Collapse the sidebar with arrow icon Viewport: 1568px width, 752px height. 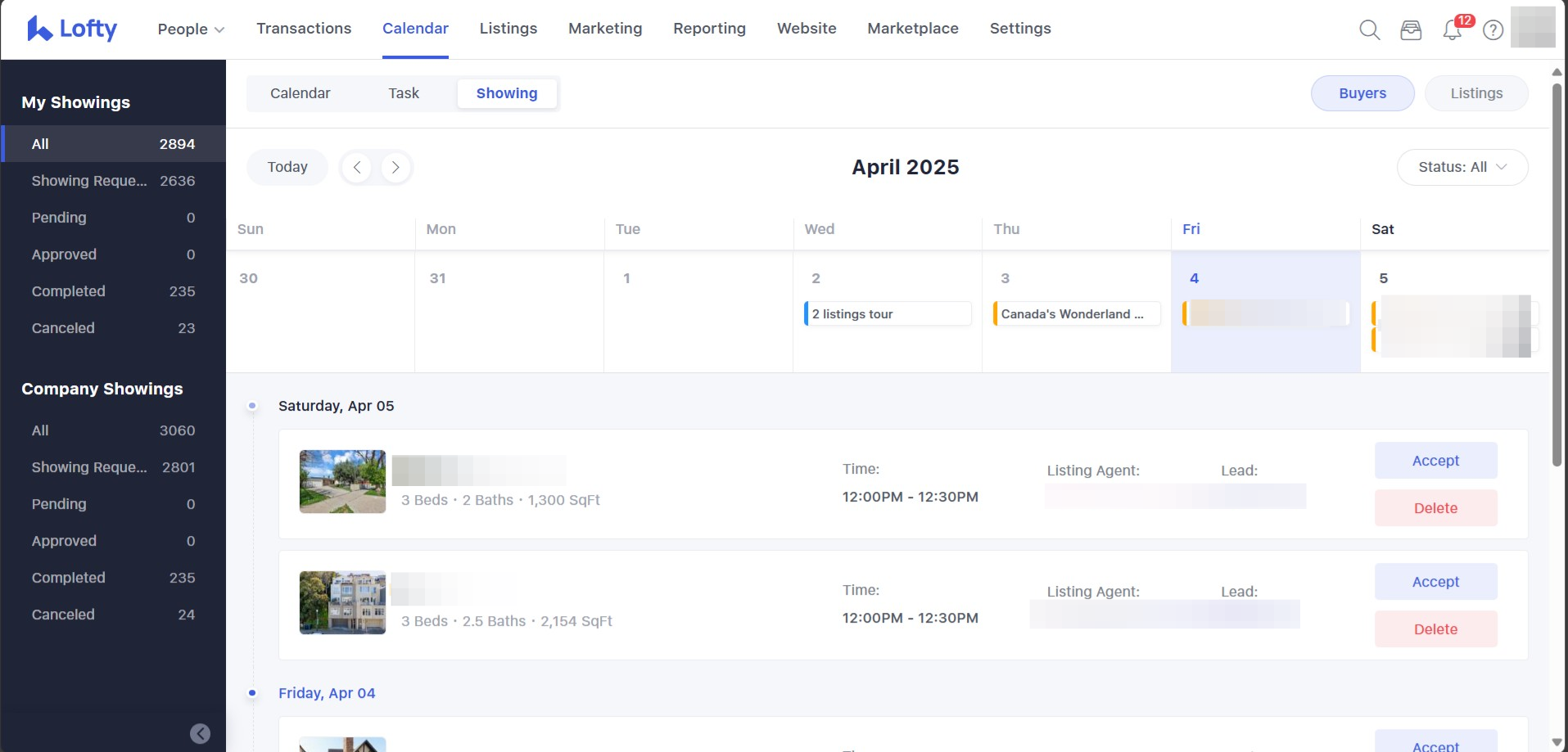click(200, 734)
